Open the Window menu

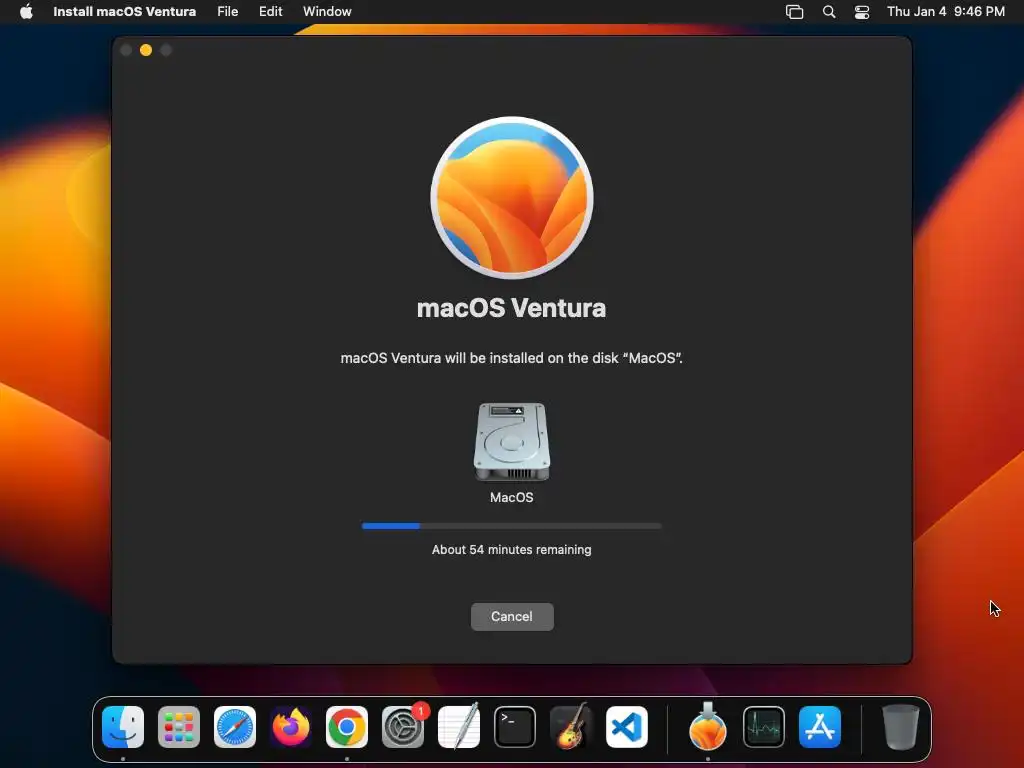(327, 12)
